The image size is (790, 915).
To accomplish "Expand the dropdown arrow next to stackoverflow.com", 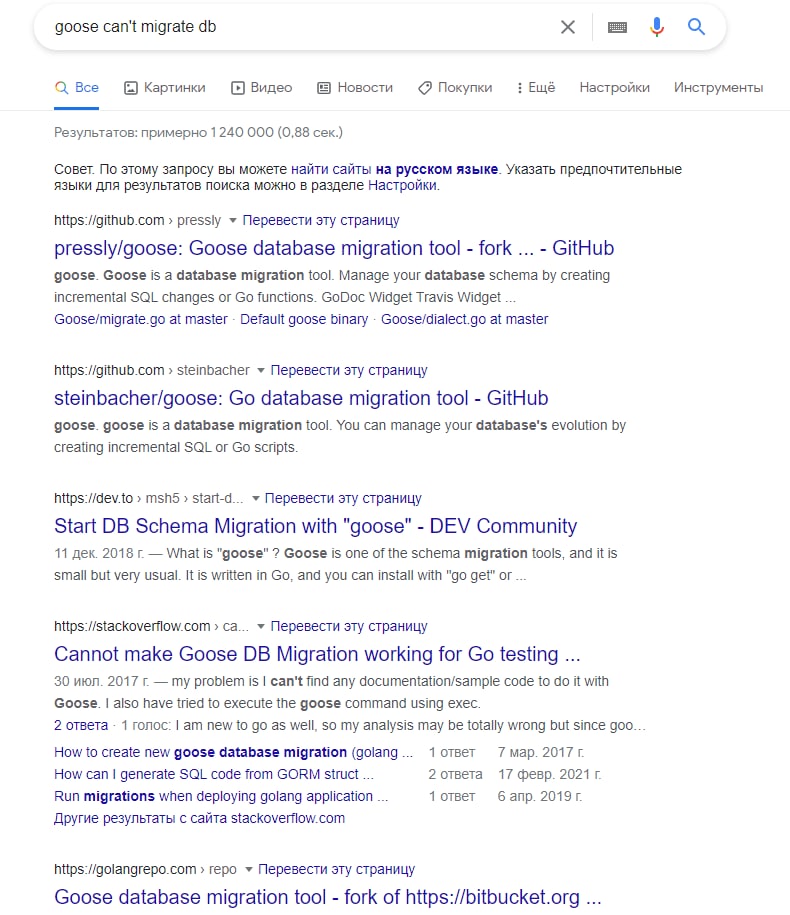I will 261,626.
